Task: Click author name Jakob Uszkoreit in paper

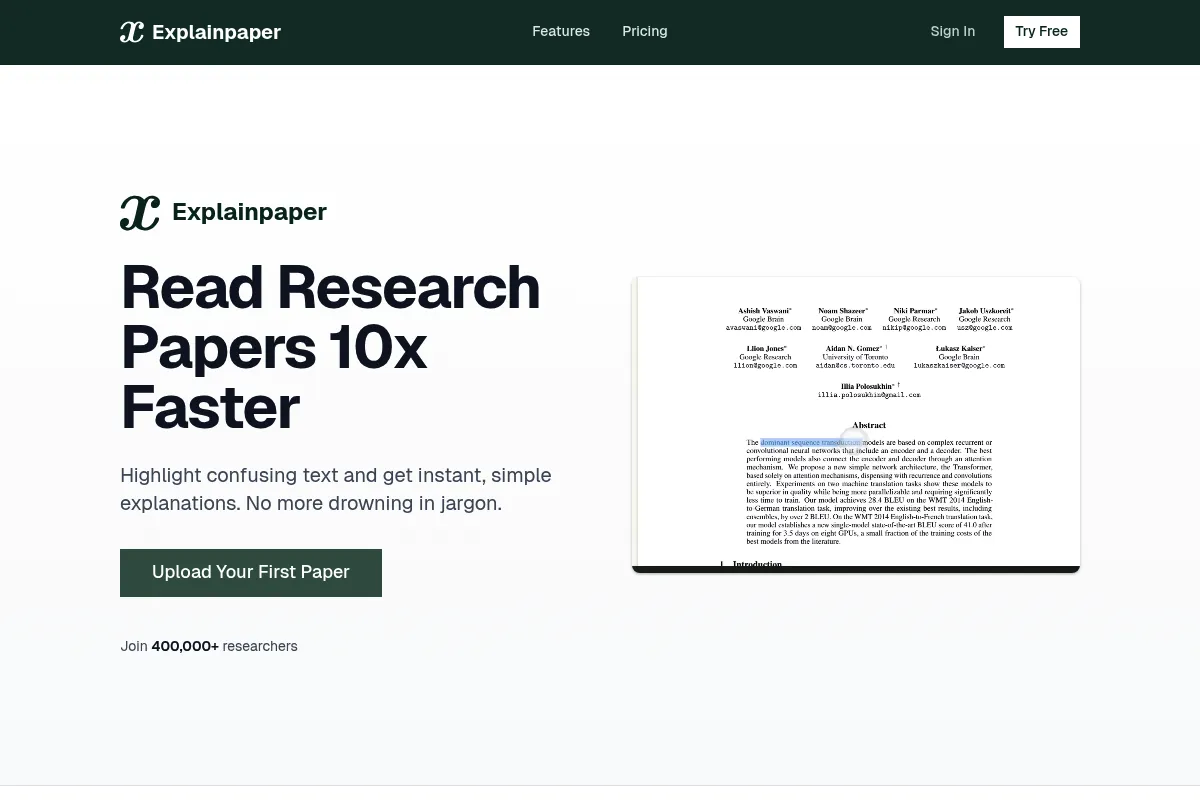Action: [x=985, y=311]
